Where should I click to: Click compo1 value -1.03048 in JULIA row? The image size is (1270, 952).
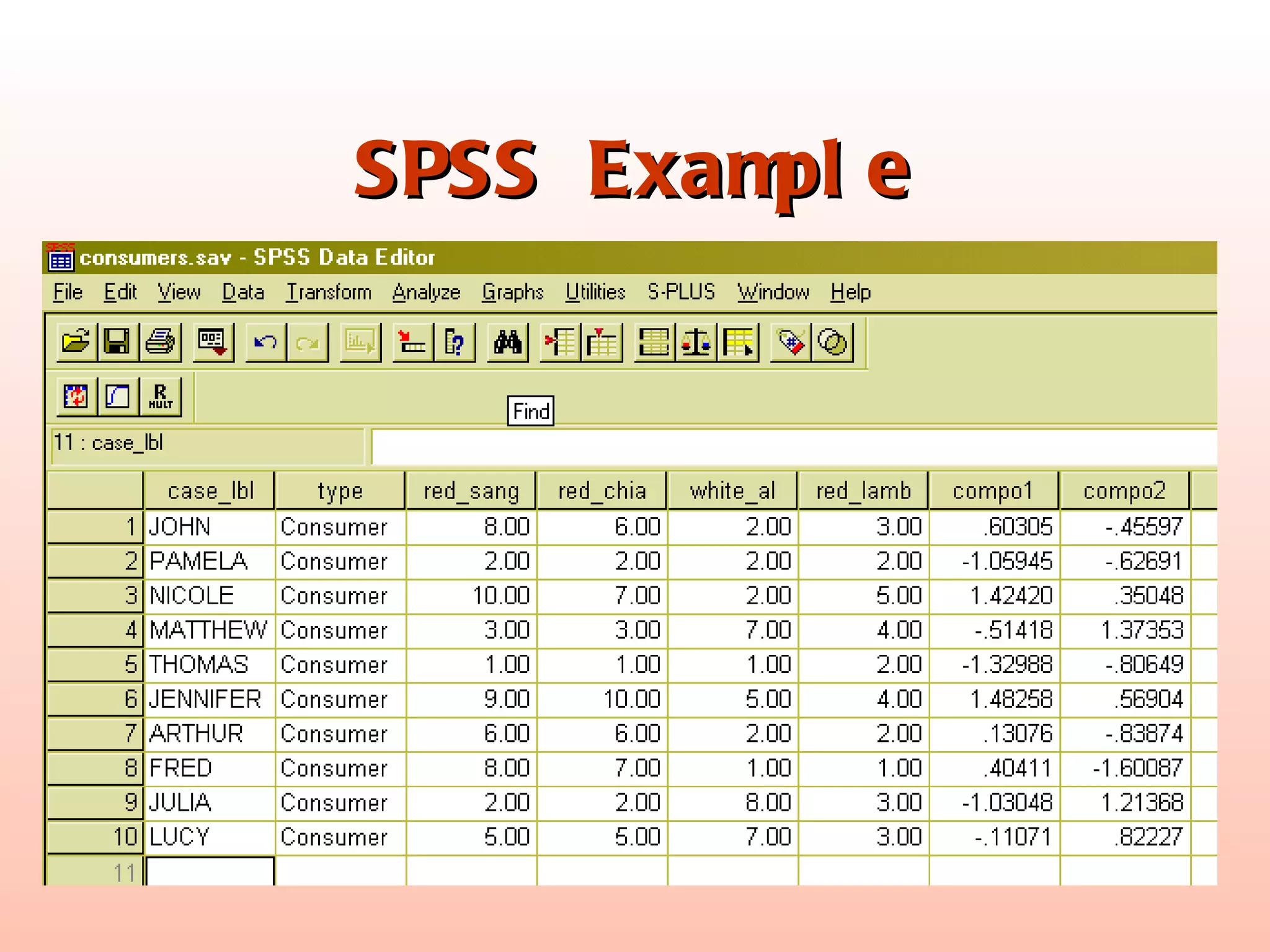[994, 803]
